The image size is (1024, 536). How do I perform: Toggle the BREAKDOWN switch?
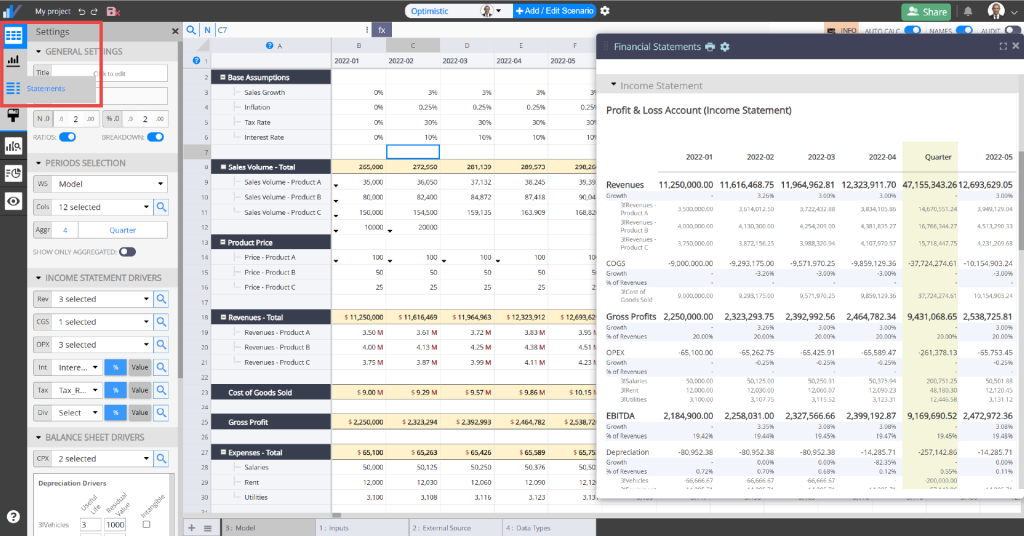point(155,137)
